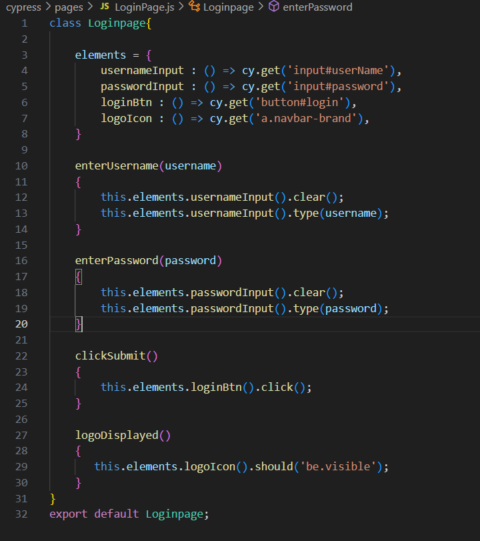Image resolution: width=480 pixels, height=541 pixels.
Task: Click export default Loginpage statement
Action: (x=129, y=514)
